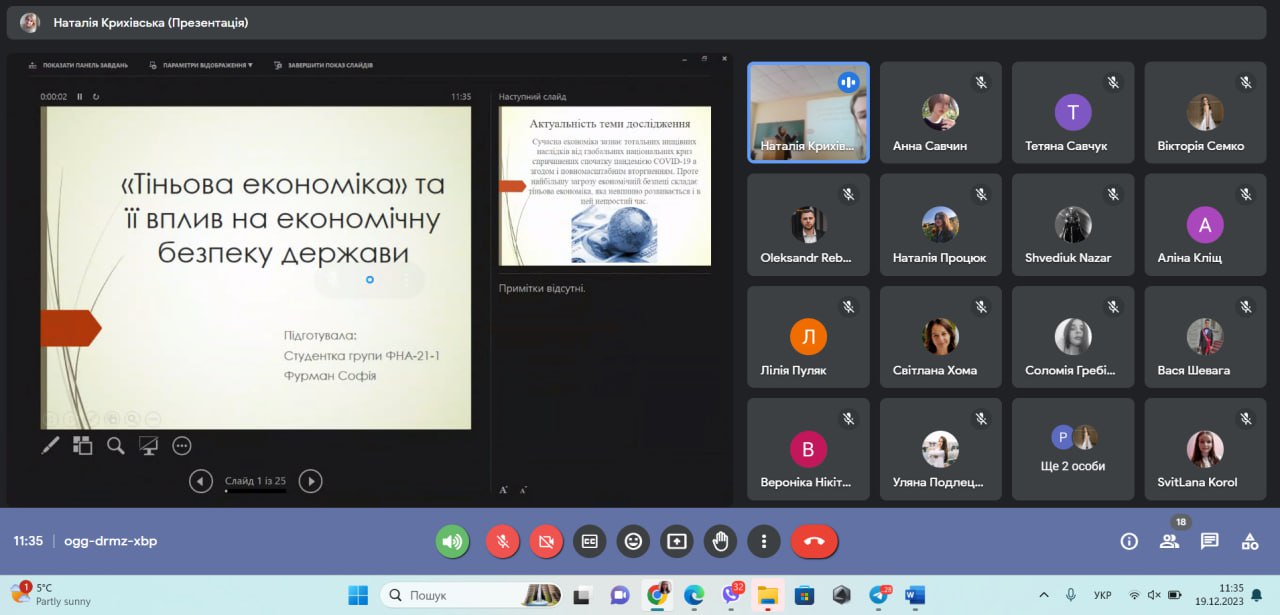
Task: Click the next slide preview thumbnail
Action: pos(605,186)
